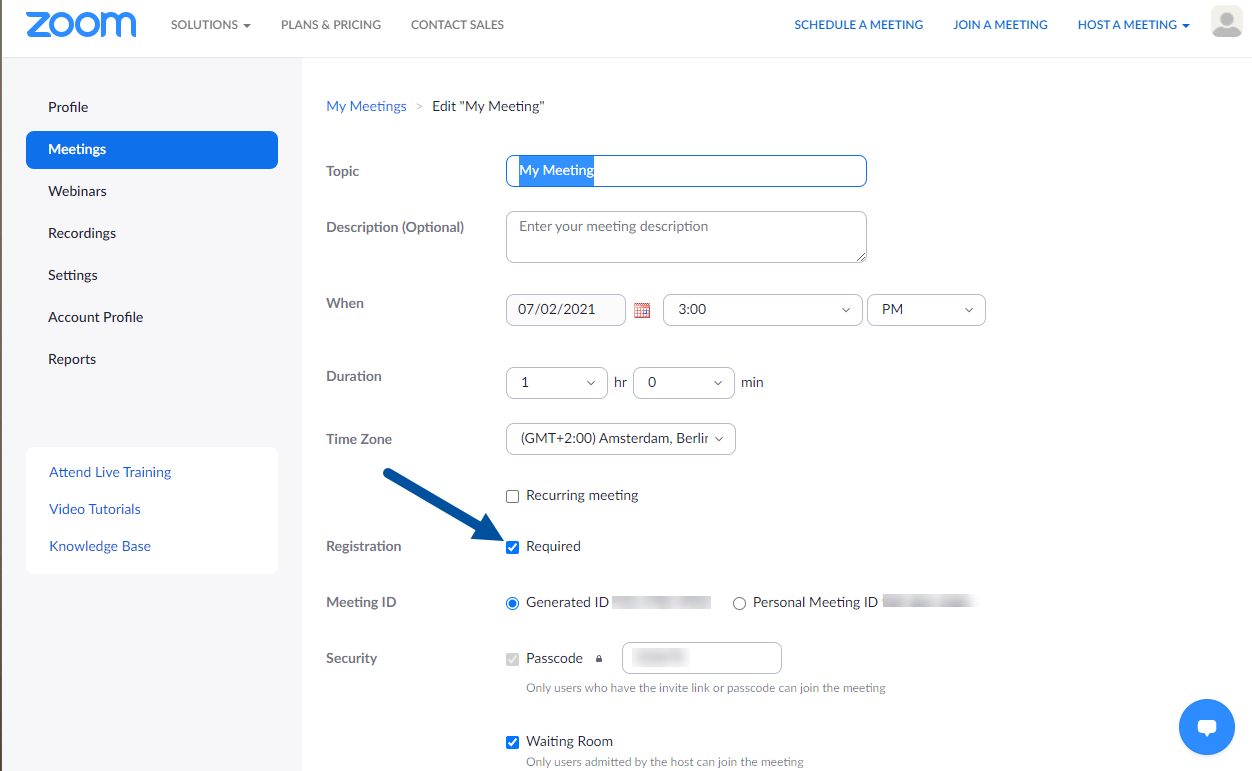The height and width of the screenshot is (771, 1252).
Task: Uncheck the Registration Required checkbox
Action: (513, 547)
